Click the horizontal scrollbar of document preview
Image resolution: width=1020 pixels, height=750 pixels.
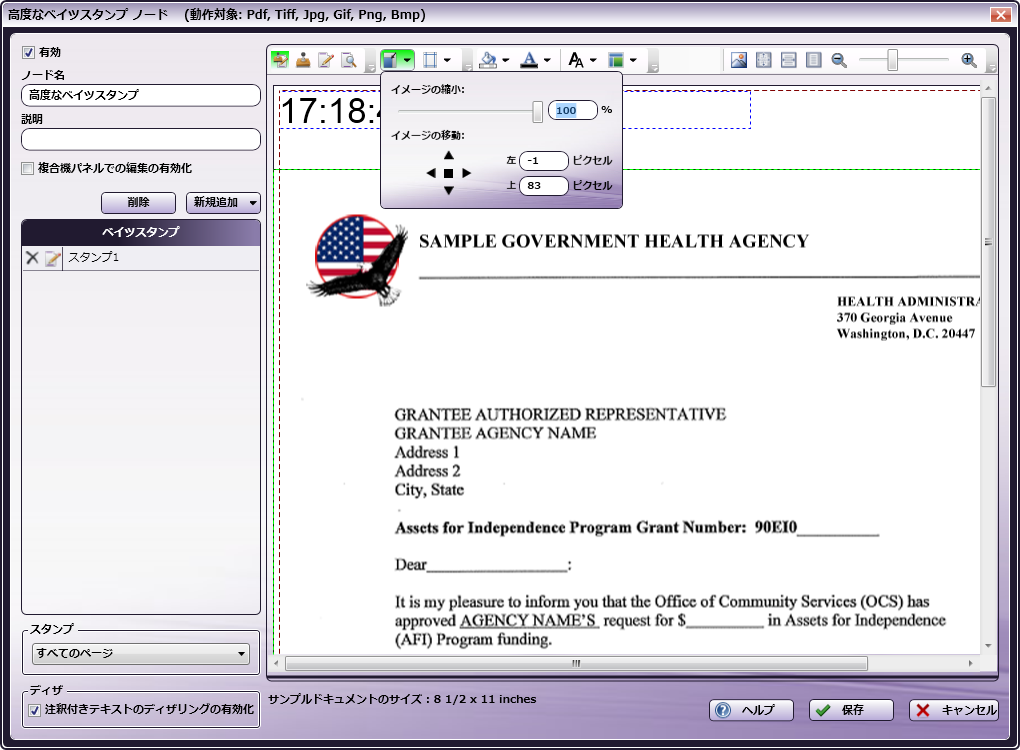click(x=576, y=663)
